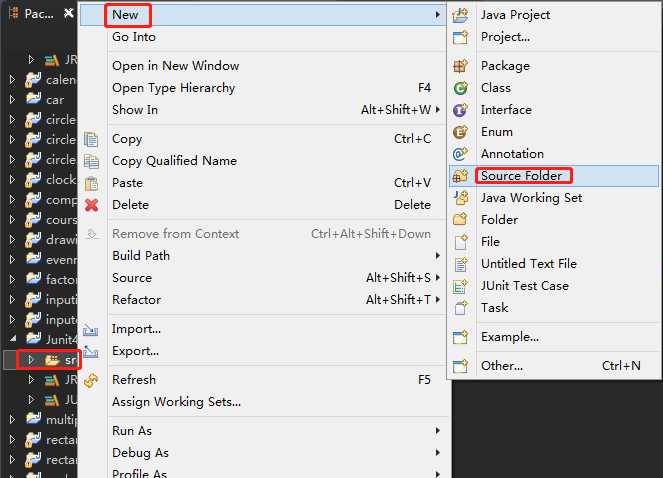The width and height of the screenshot is (663, 478).
Task: Close the Package Explorer view tab
Action: pos(68,14)
